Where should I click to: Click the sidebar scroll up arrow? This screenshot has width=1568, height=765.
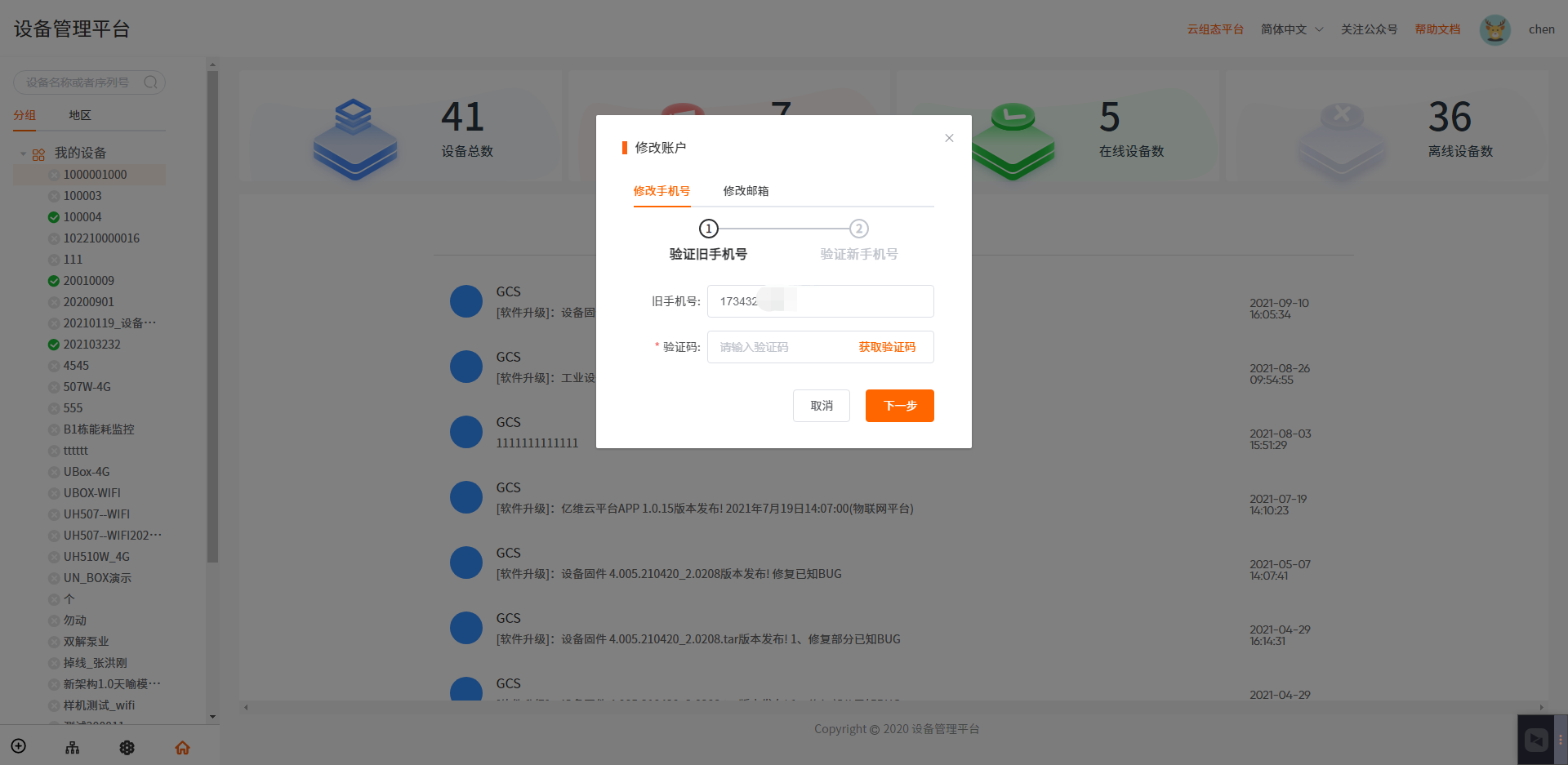point(212,64)
